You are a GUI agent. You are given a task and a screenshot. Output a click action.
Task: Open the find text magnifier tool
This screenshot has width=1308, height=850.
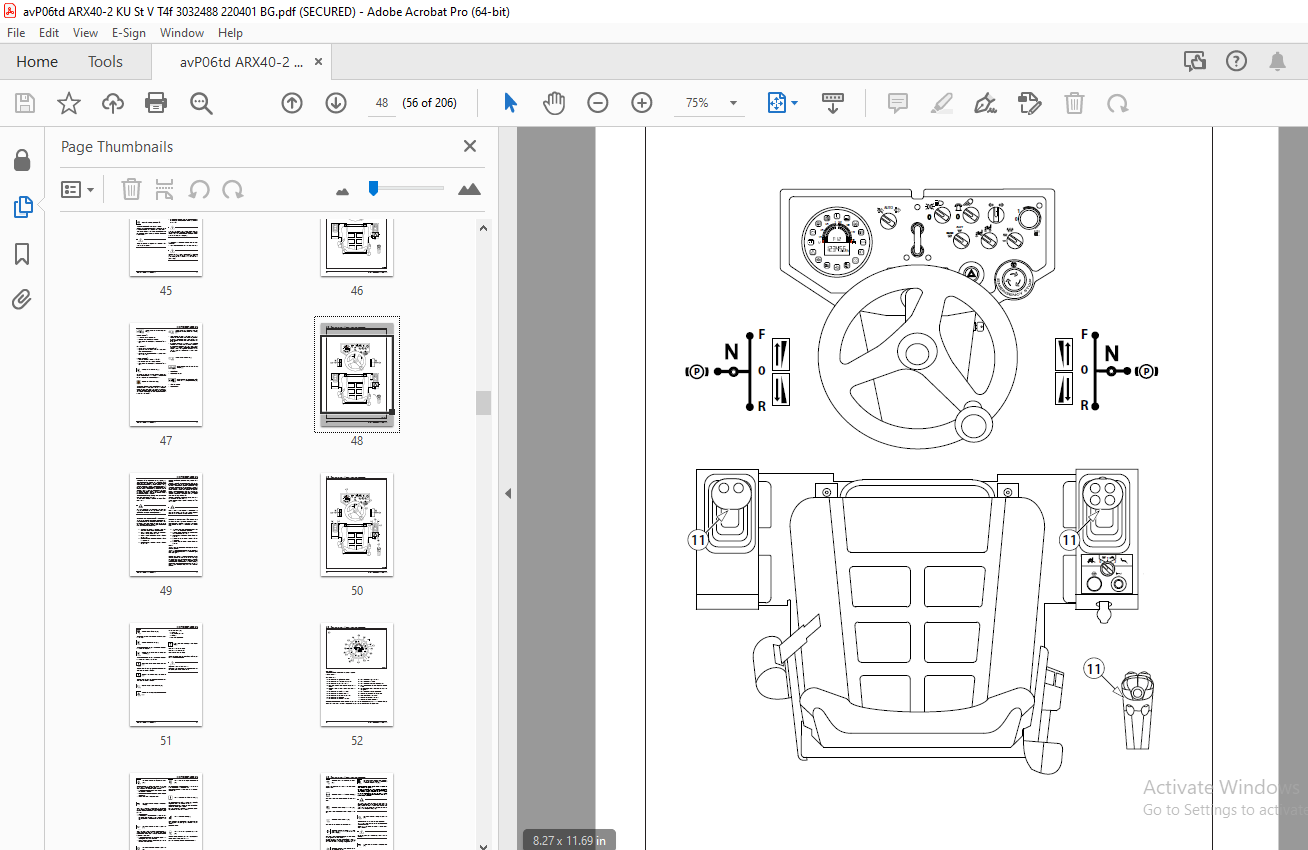tap(201, 103)
